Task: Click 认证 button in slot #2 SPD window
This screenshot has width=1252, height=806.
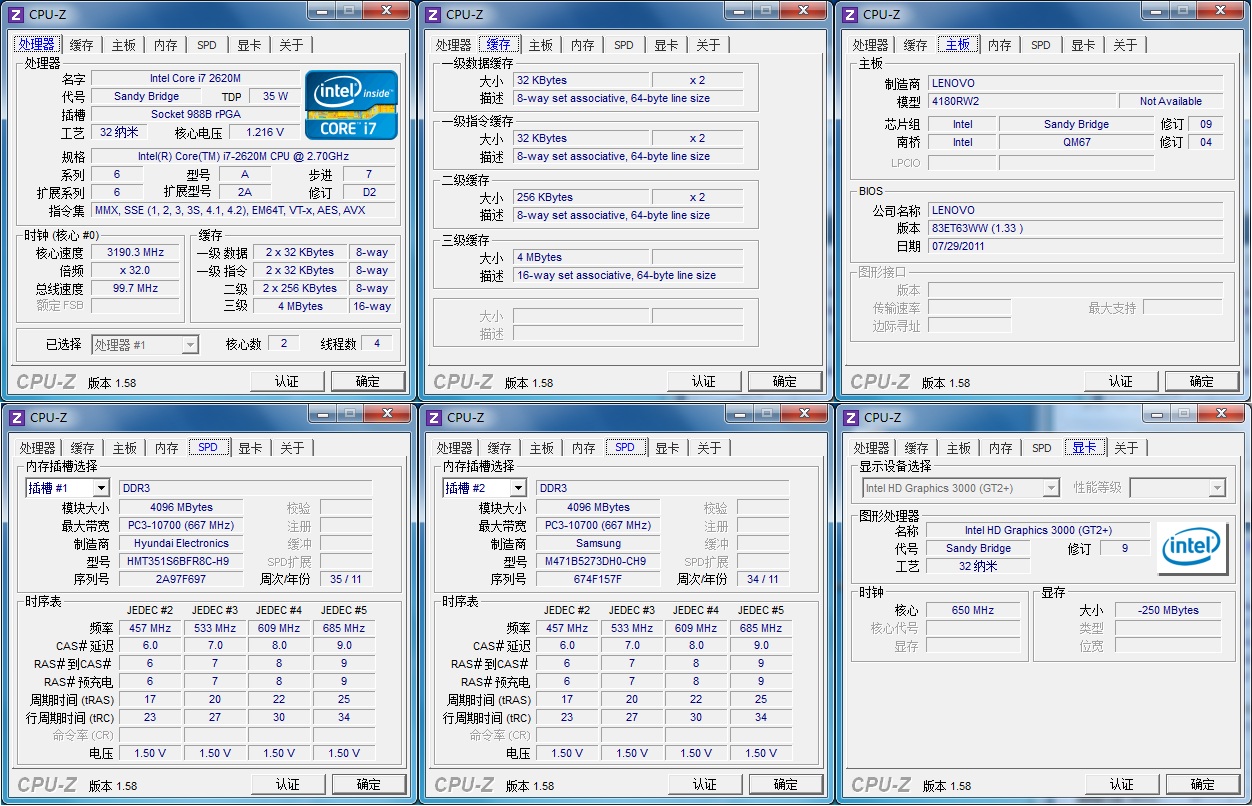Action: tap(705, 784)
